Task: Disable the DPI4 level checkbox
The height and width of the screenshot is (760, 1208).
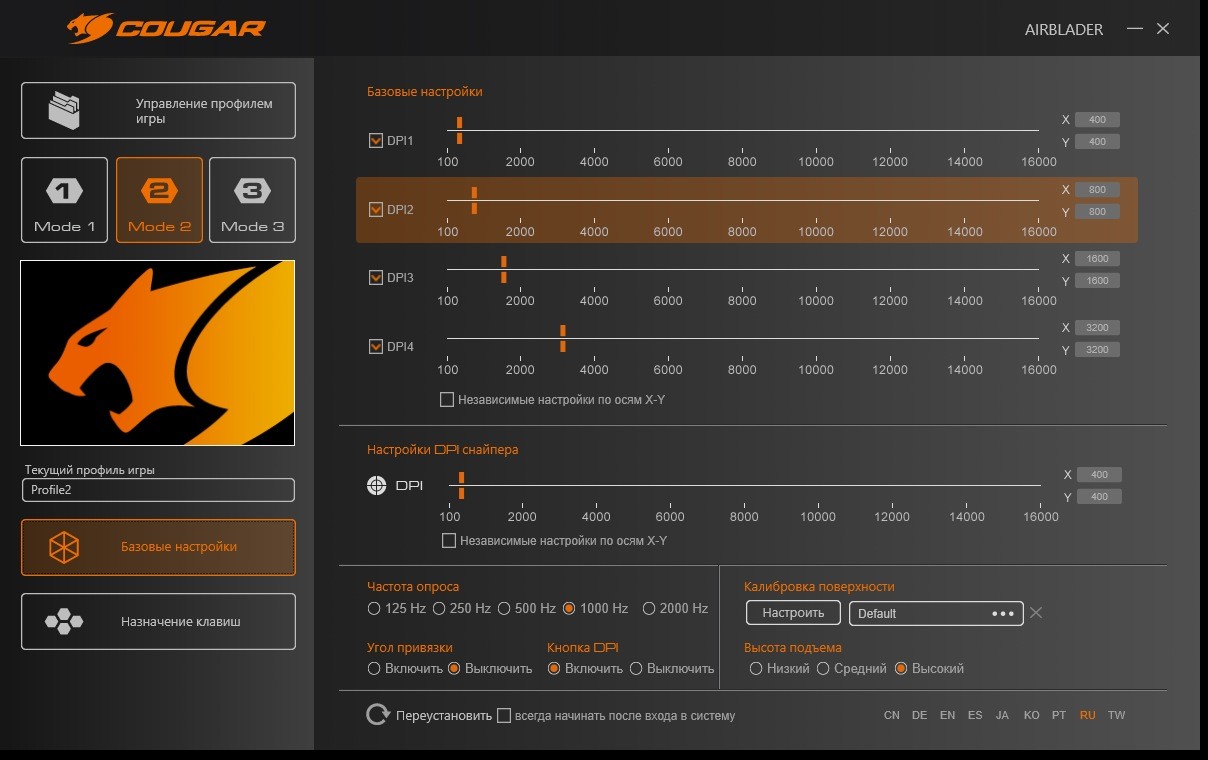Action: tap(376, 347)
